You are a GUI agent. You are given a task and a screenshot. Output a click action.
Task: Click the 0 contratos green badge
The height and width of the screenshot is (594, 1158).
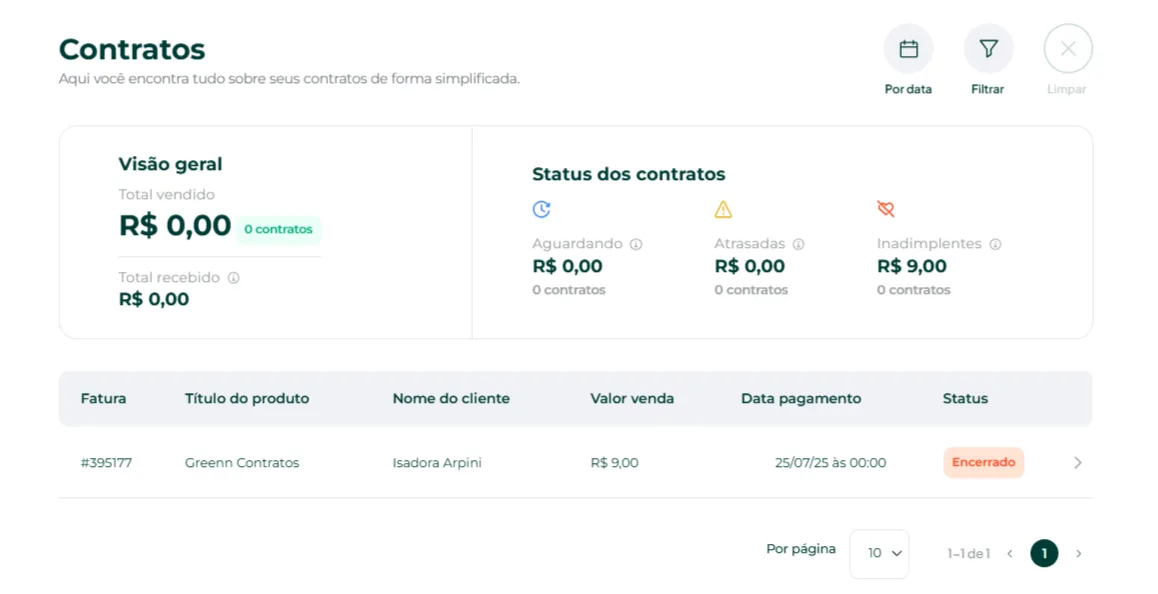[278, 229]
